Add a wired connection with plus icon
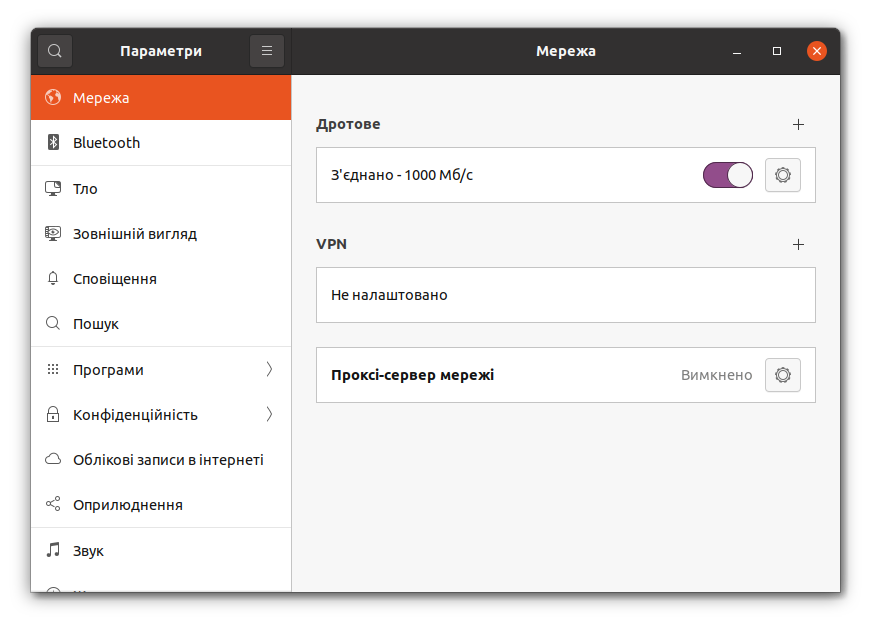The image size is (875, 630). [x=798, y=125]
